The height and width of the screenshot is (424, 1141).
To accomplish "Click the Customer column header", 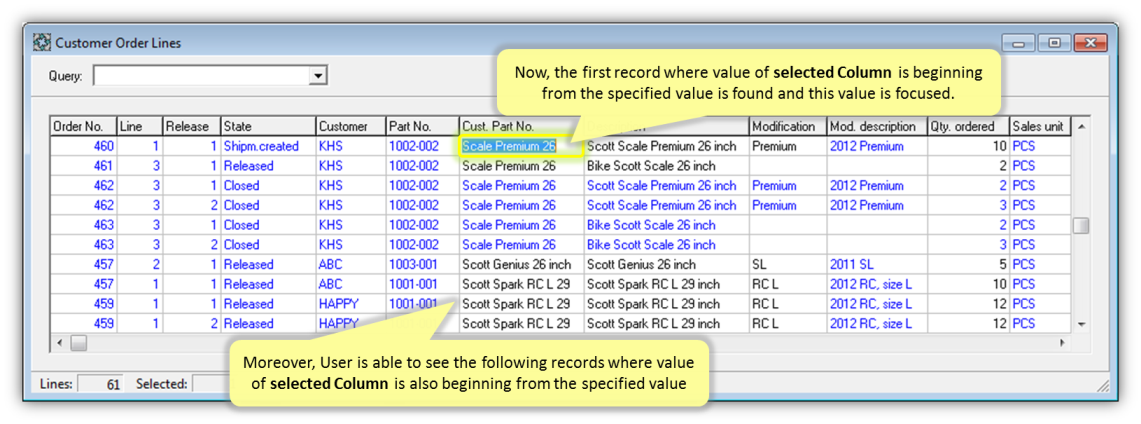I will point(350,127).
